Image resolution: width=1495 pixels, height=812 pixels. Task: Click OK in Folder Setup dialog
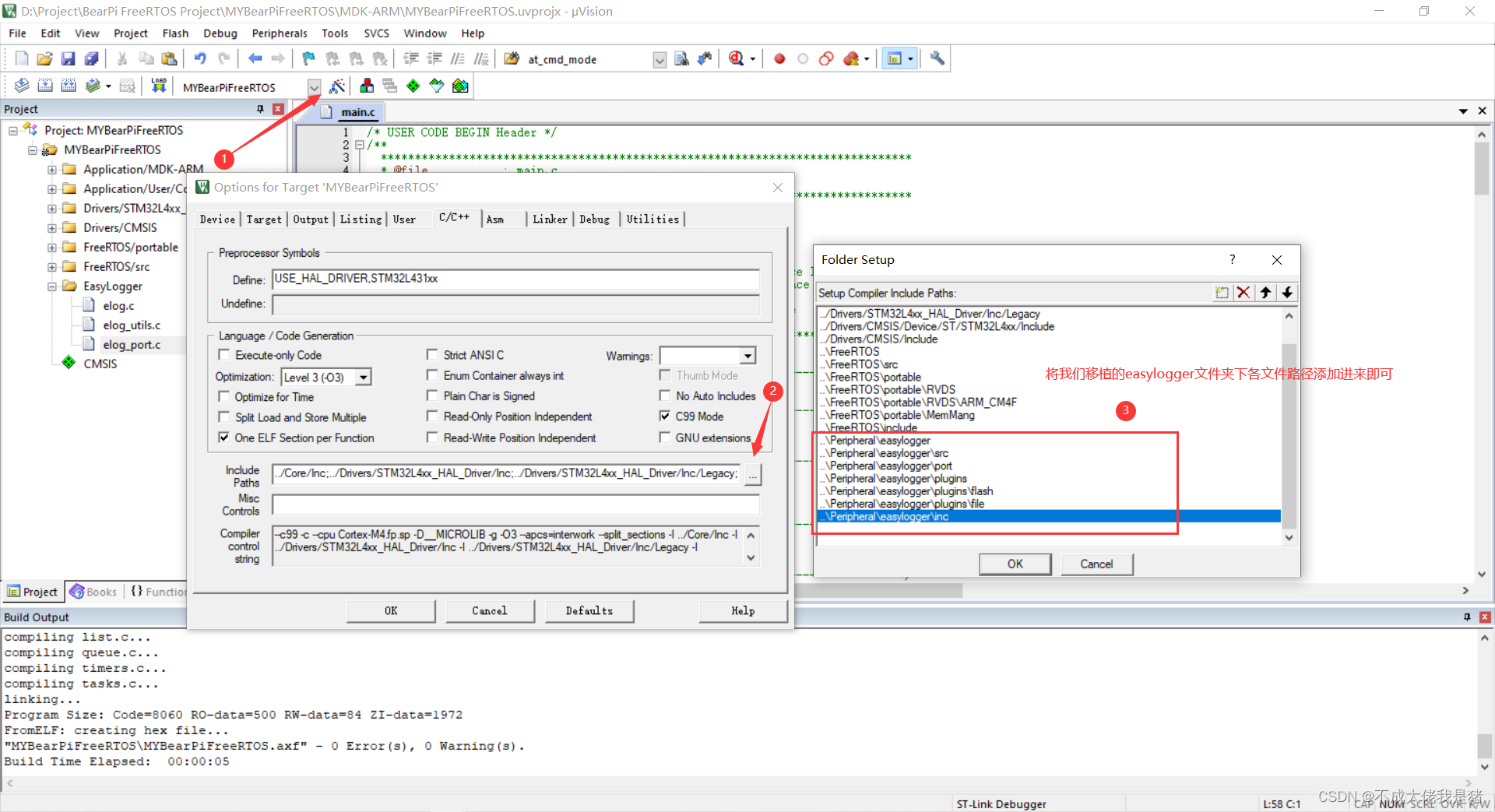click(1015, 564)
